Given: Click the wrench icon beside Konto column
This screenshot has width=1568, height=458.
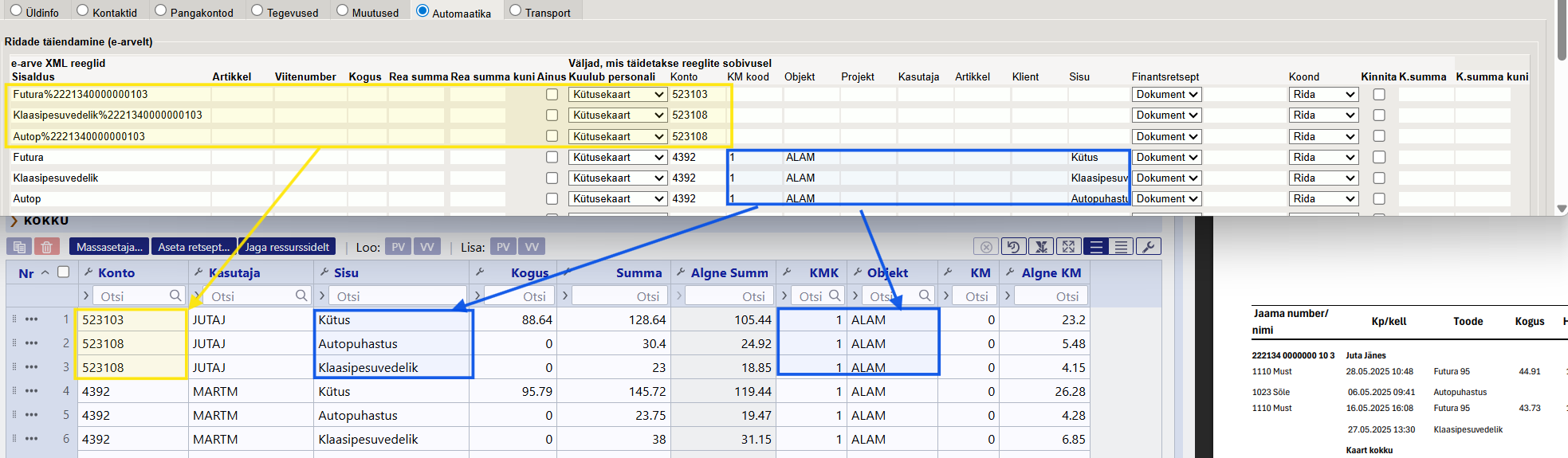Looking at the screenshot, I should [88, 272].
